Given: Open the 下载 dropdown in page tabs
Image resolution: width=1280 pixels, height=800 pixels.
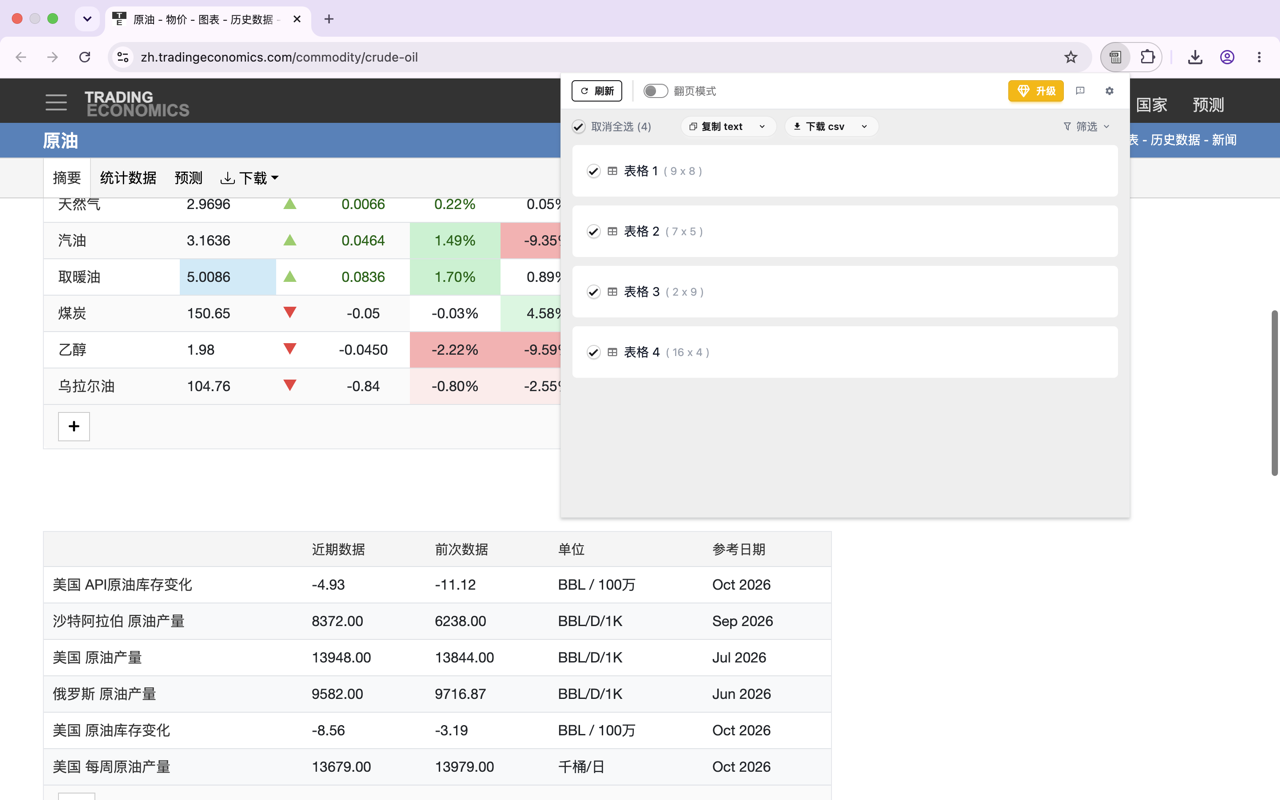Looking at the screenshot, I should [250, 178].
